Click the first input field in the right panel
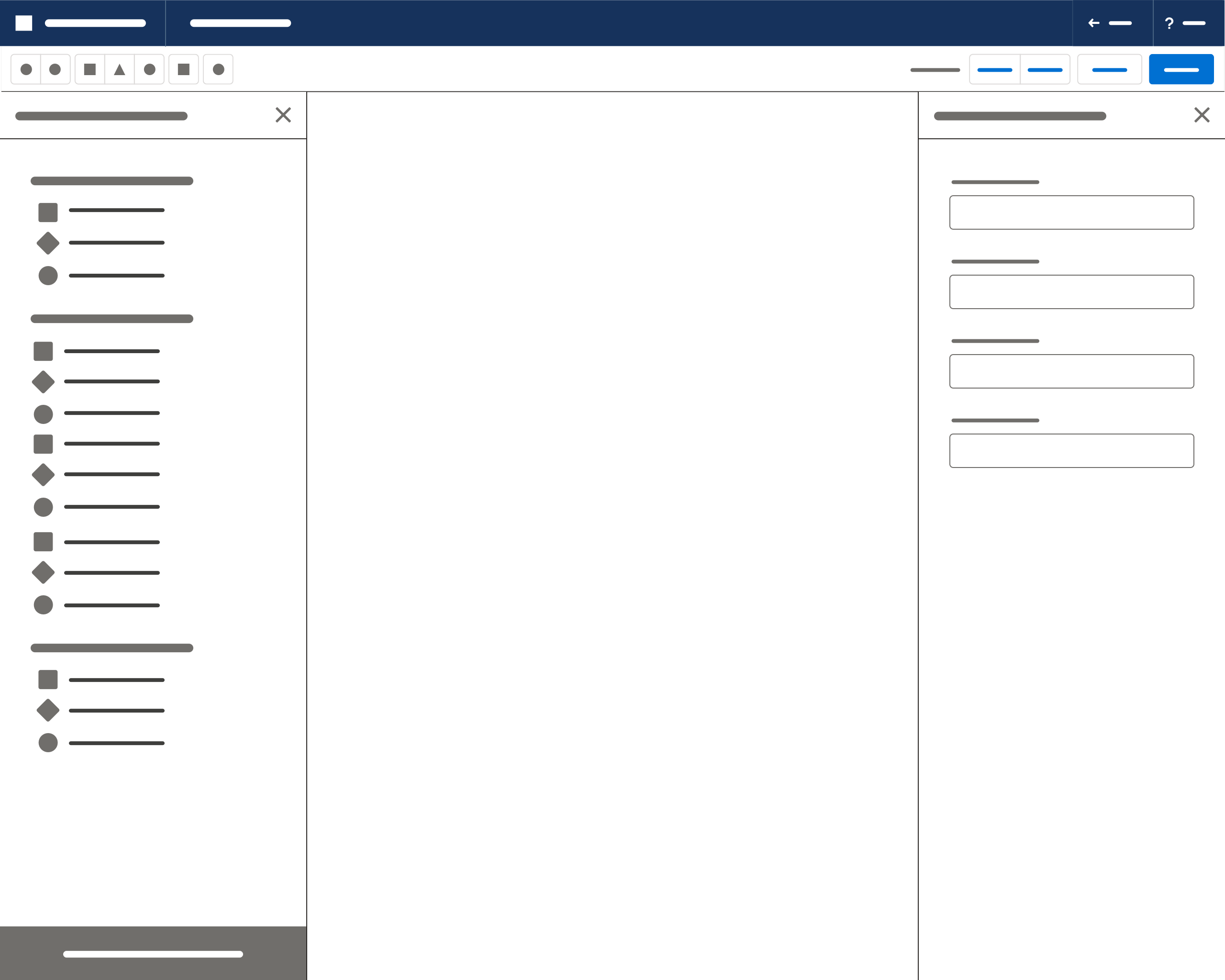Screen dimensions: 1225x980 point(1071,212)
